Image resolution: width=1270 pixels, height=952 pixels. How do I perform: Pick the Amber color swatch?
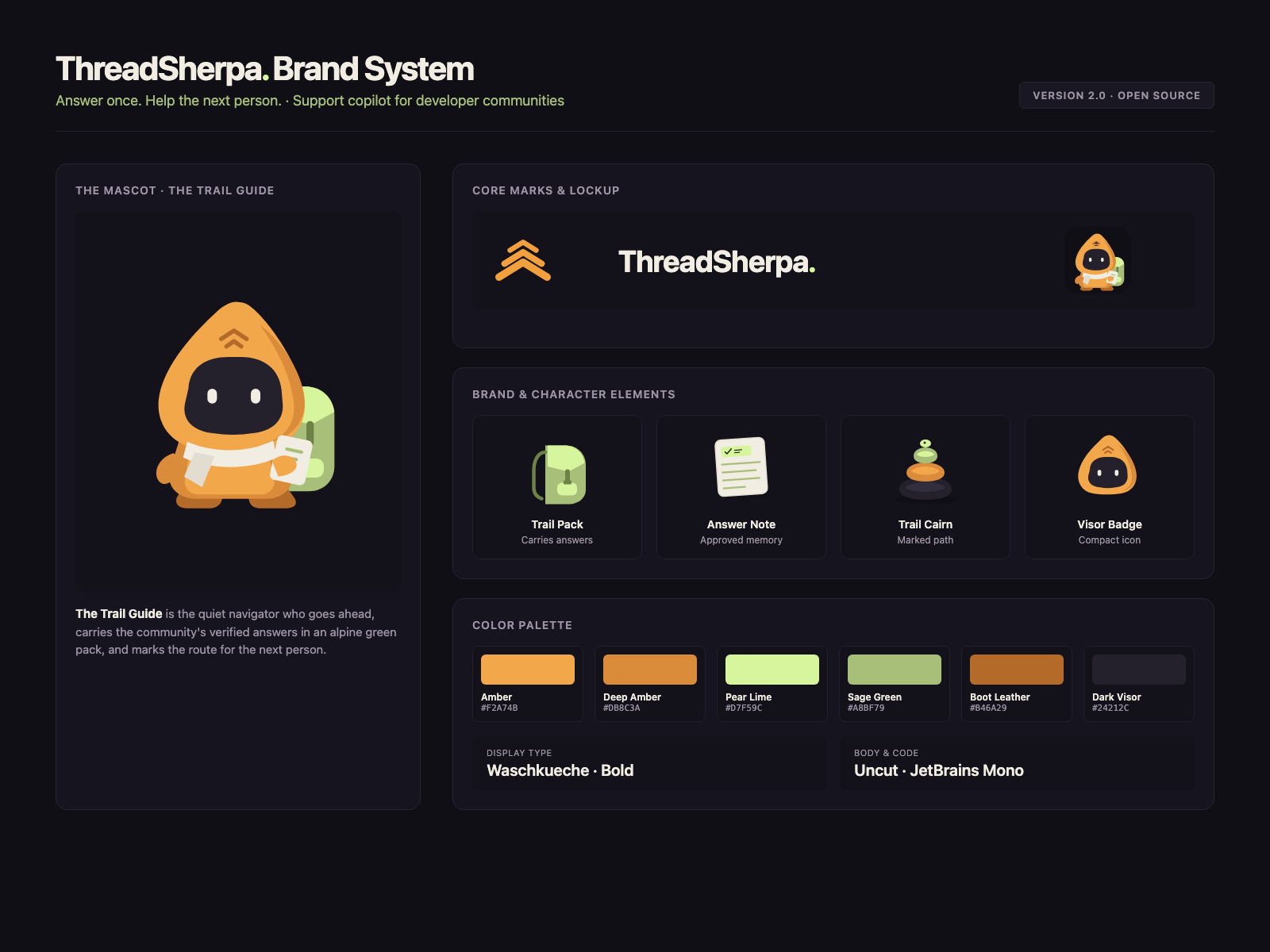[528, 670]
